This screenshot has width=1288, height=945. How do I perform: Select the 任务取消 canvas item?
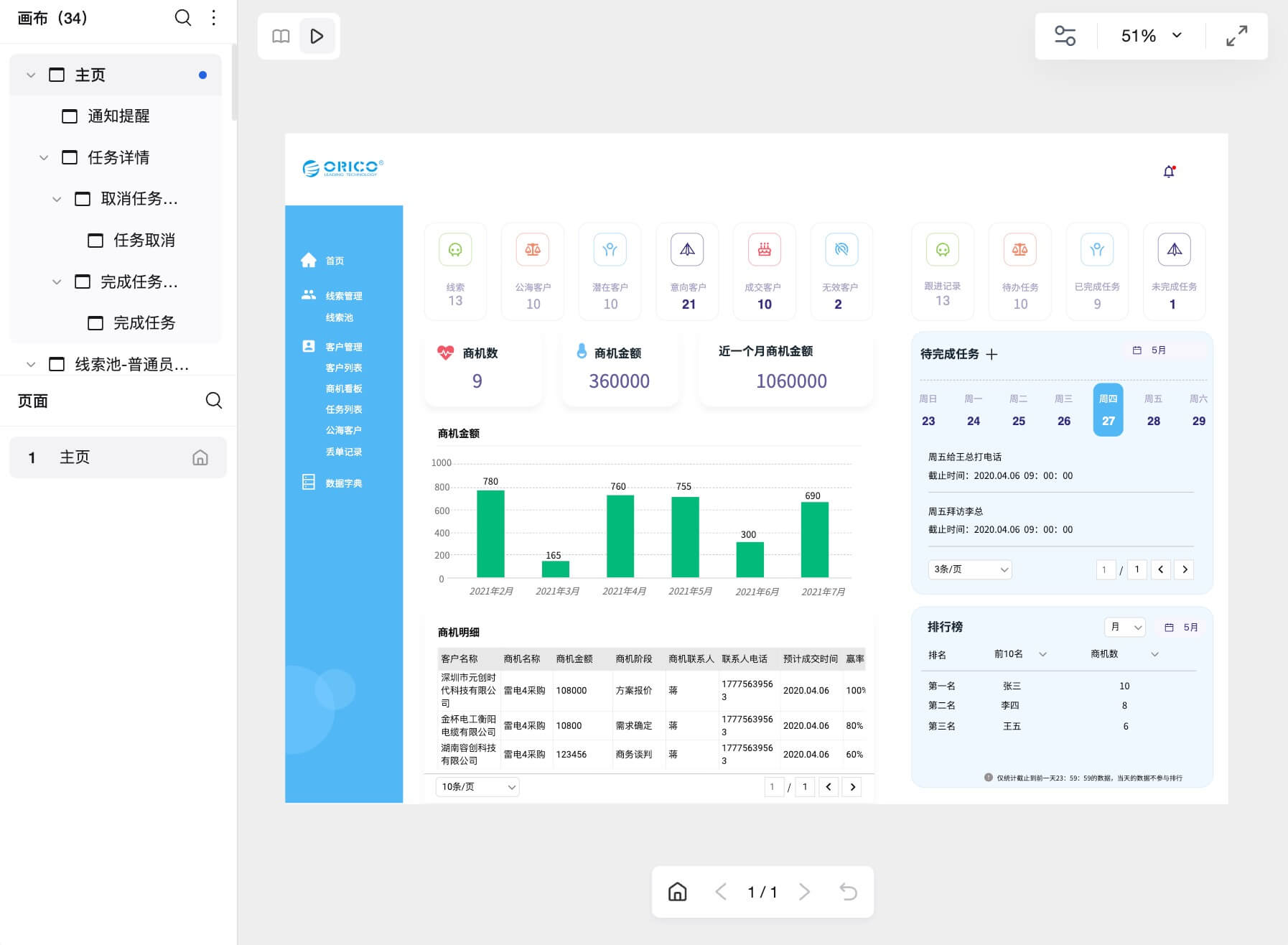144,241
